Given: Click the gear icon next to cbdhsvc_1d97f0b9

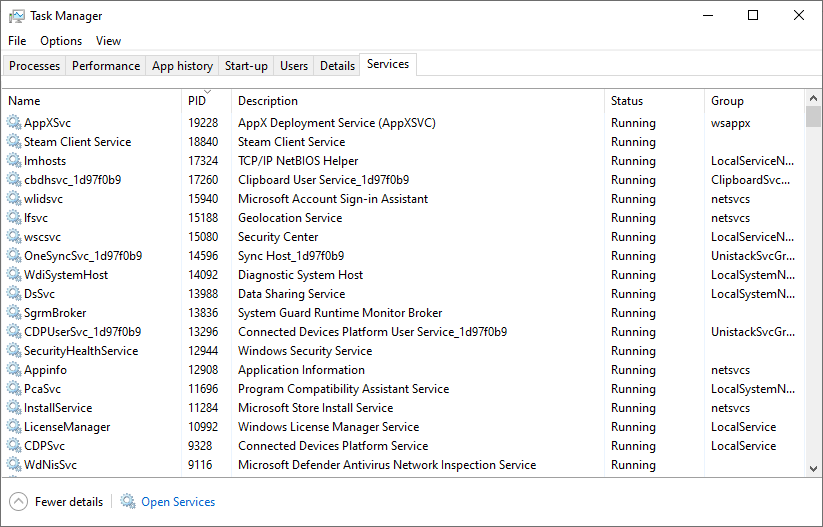Looking at the screenshot, I should (x=14, y=180).
